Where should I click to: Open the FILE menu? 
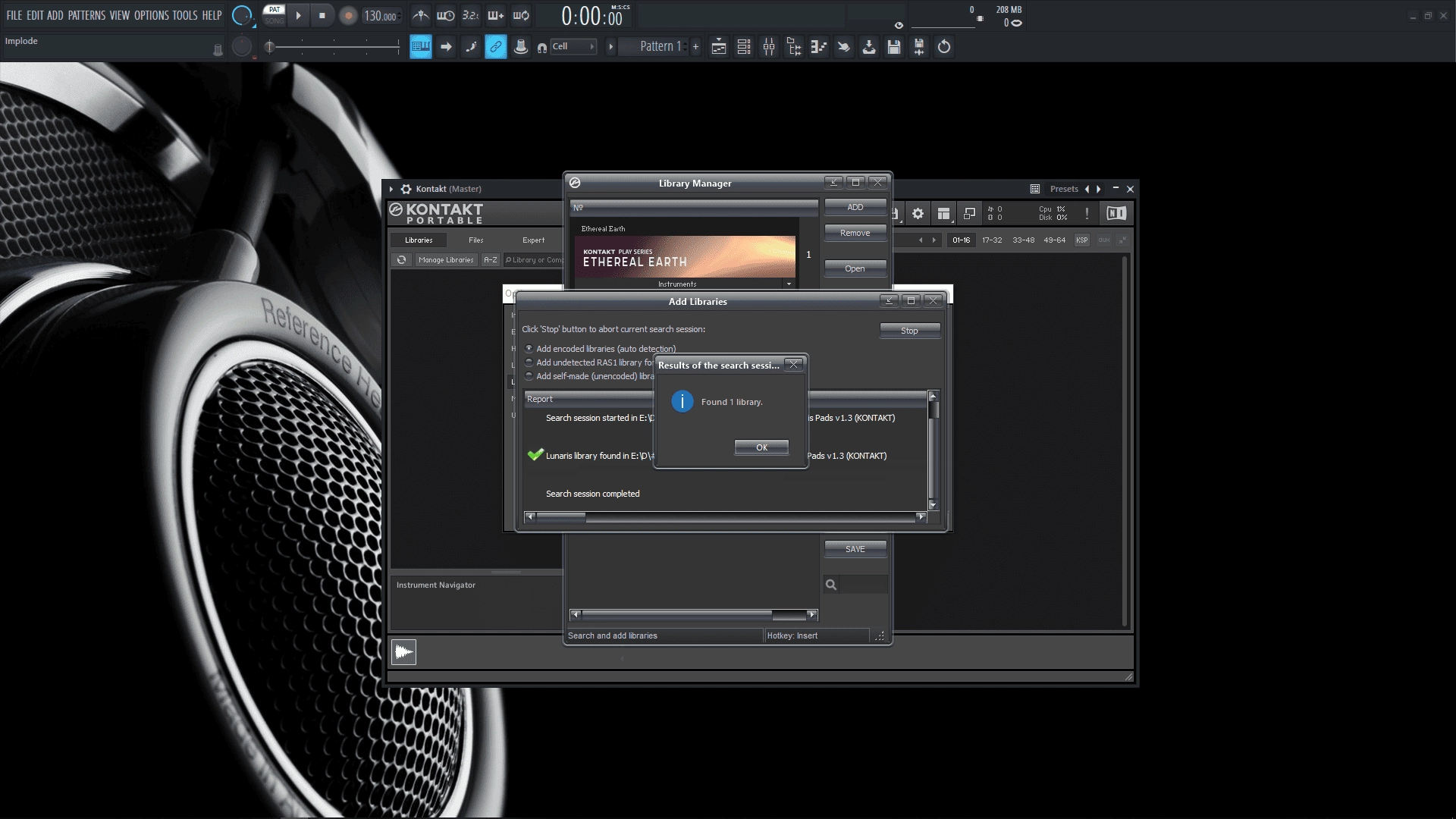[14, 15]
